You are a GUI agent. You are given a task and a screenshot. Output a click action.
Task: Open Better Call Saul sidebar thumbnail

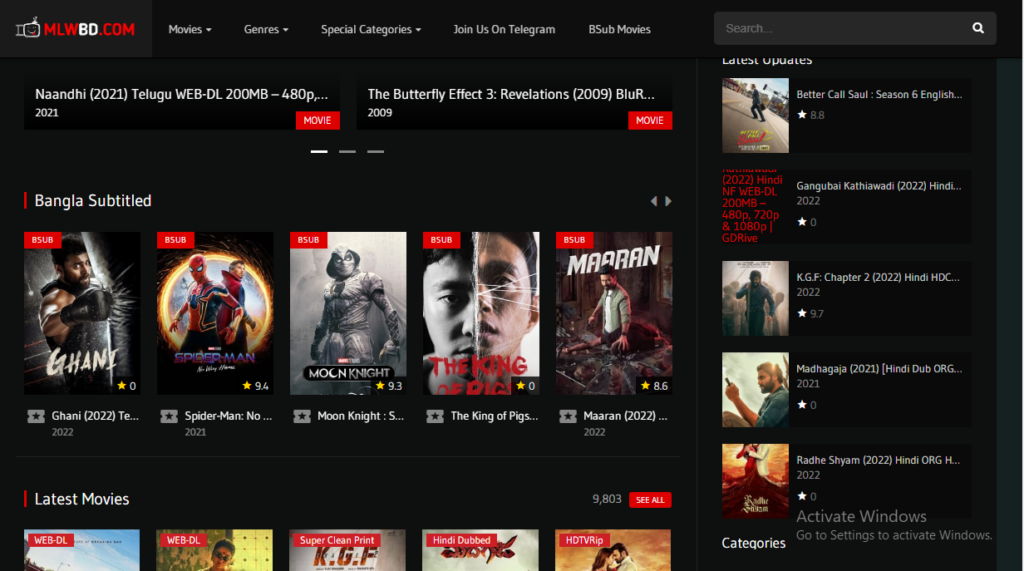click(756, 116)
